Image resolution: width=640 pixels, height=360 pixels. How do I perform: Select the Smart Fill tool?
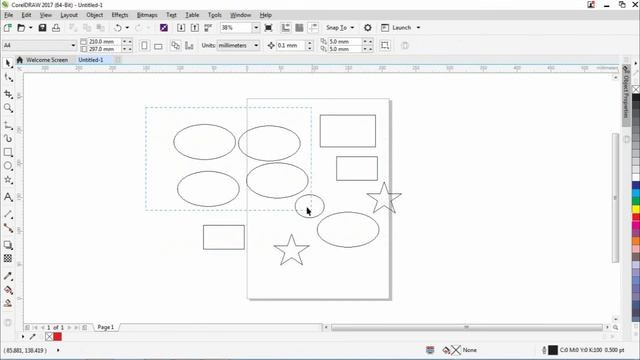click(8, 303)
